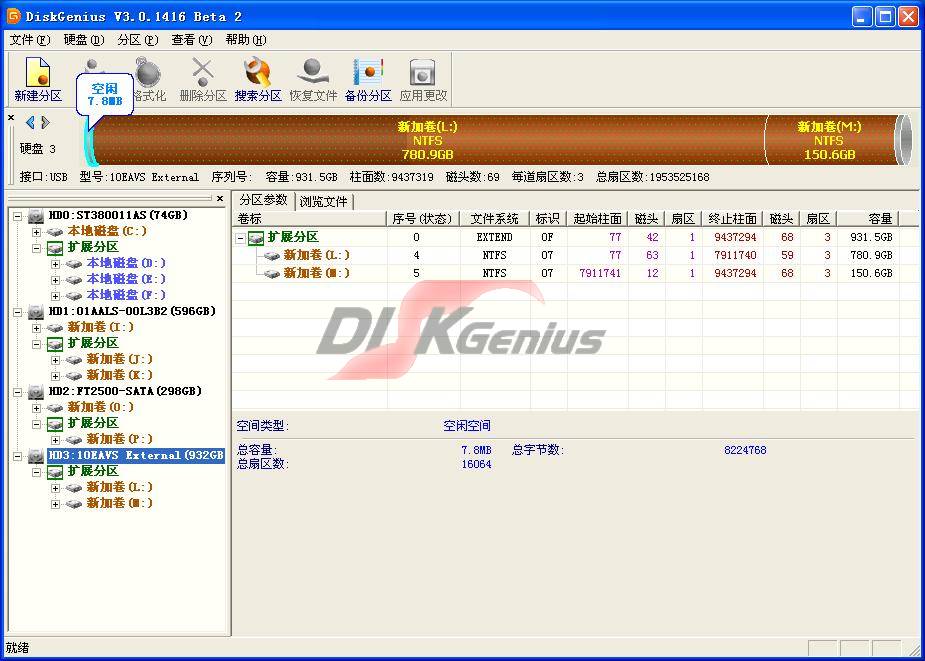Viewport: 925px width, 661px height.
Task: Select the 新加卷(L:) segment in the disk bar
Action: pos(428,140)
